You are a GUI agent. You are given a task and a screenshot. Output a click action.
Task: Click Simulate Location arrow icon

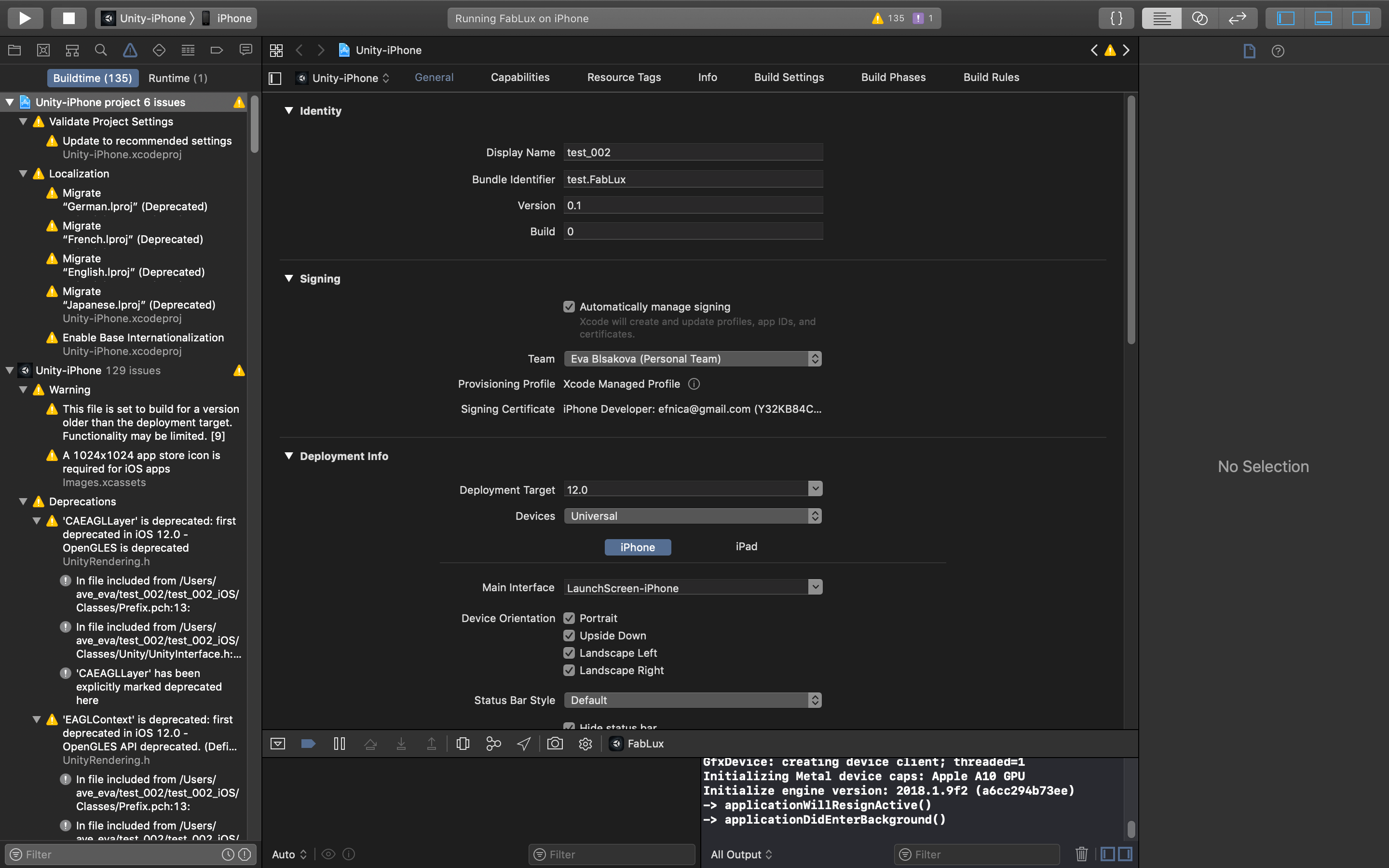click(x=523, y=744)
